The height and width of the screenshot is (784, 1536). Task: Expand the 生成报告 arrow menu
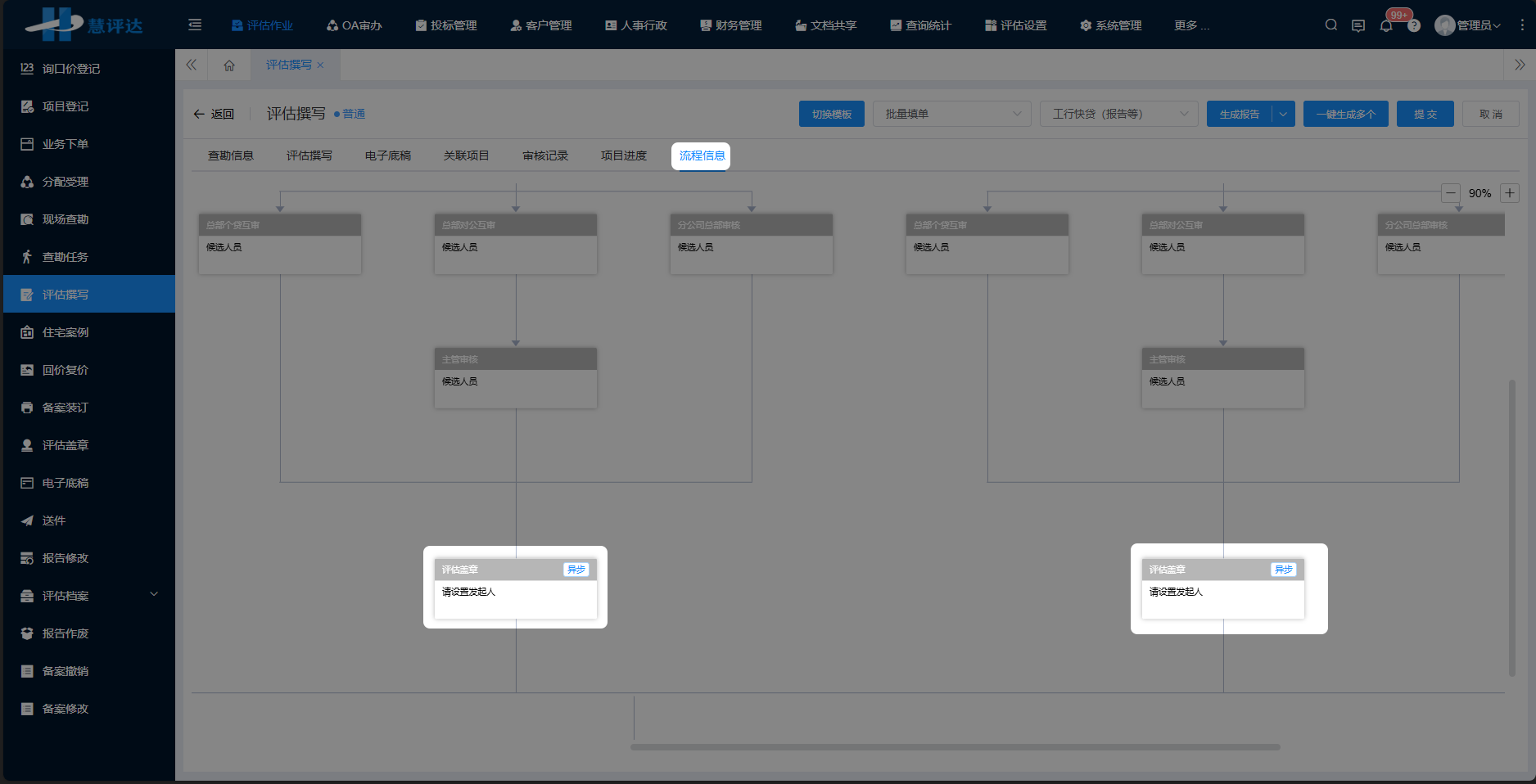(x=1283, y=115)
